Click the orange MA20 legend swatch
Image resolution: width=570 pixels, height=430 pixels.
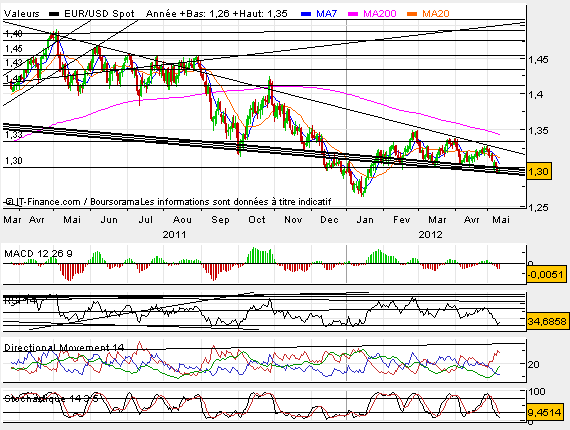pos(412,14)
